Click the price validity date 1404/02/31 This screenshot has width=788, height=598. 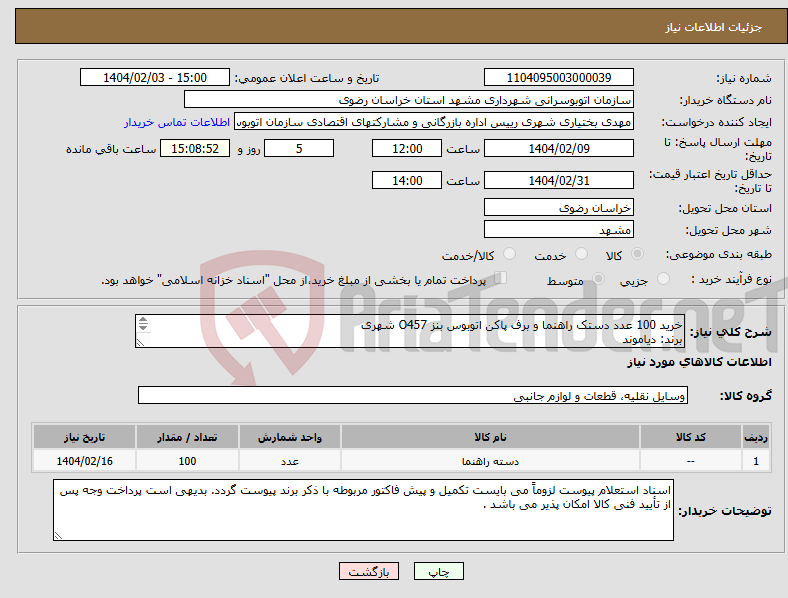(x=558, y=180)
